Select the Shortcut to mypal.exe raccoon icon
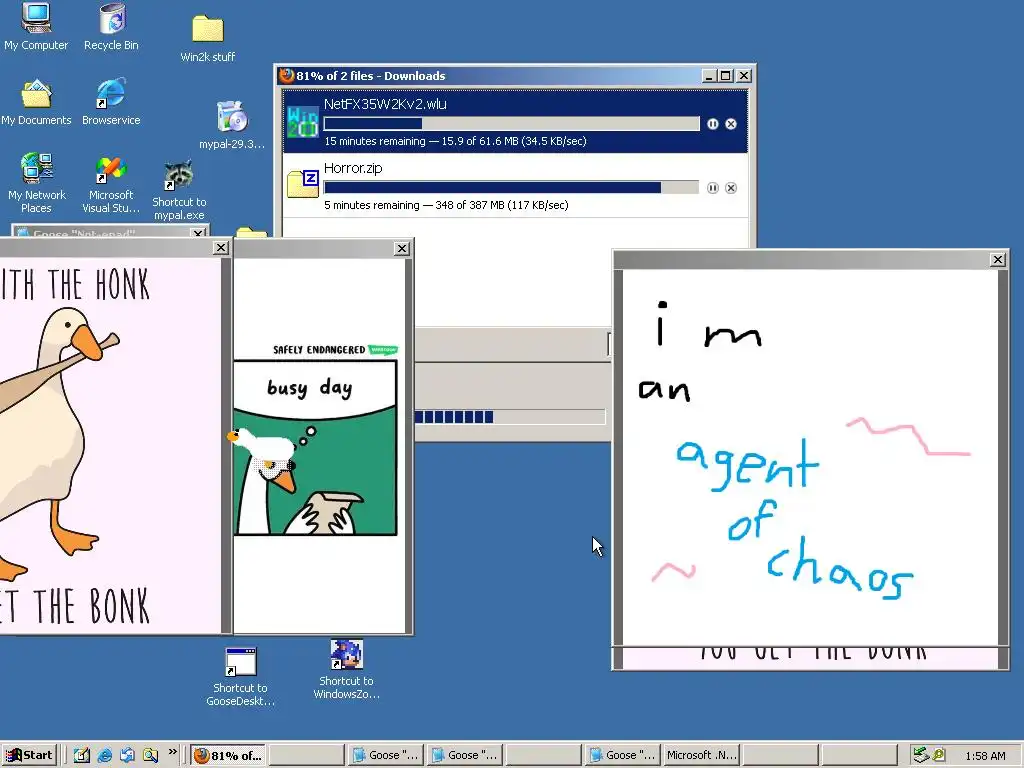Image resolution: width=1024 pixels, height=768 pixels. 178,189
